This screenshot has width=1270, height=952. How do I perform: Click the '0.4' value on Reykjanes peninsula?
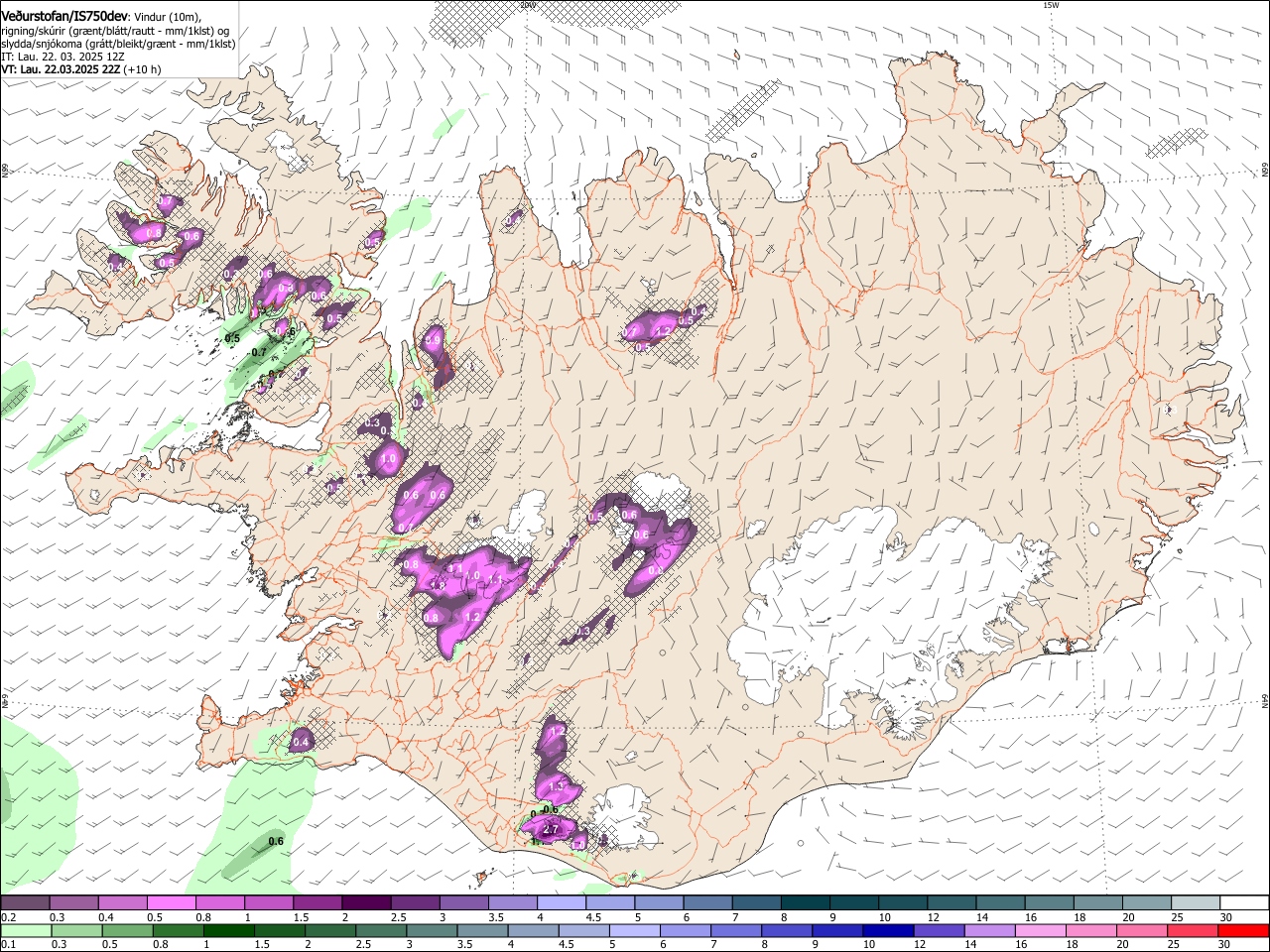(x=301, y=742)
